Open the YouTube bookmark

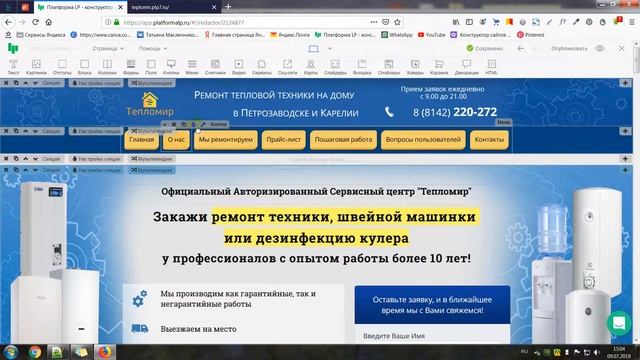coord(431,35)
